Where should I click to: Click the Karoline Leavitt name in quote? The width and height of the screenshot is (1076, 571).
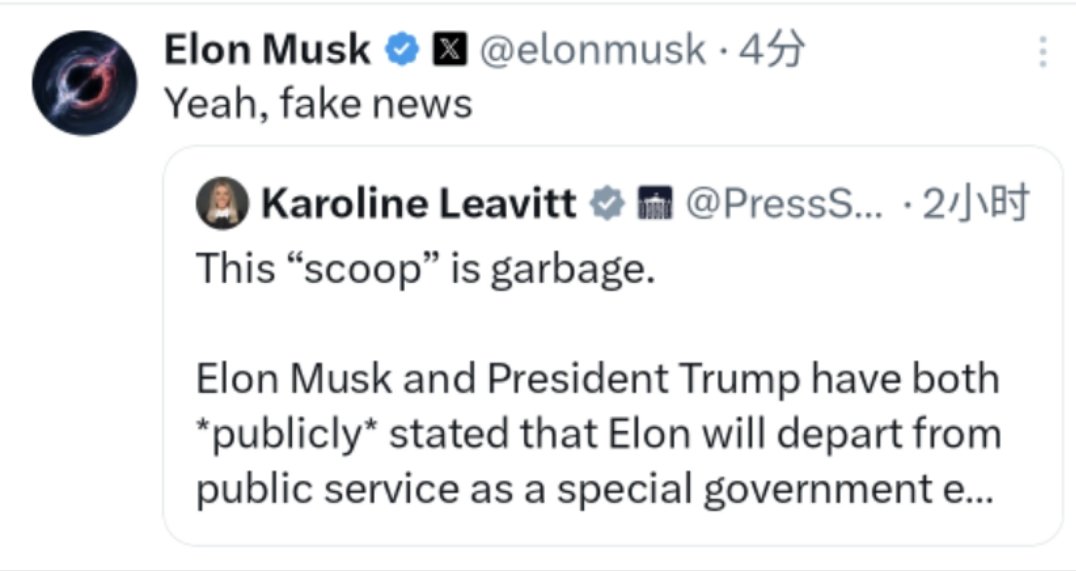click(418, 204)
